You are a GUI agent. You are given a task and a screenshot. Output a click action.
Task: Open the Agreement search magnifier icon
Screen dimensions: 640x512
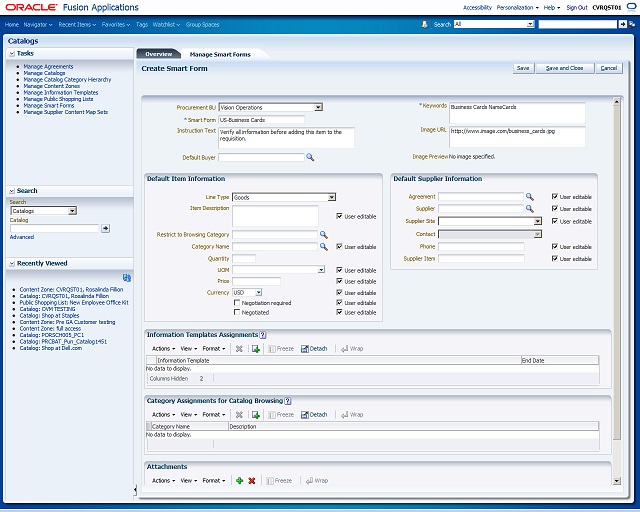point(530,197)
